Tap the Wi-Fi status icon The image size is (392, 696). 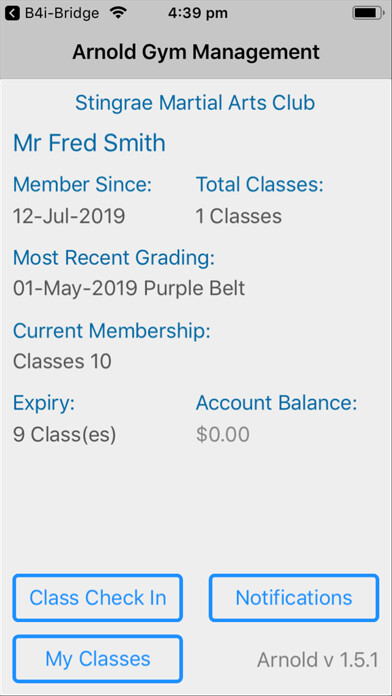118,13
